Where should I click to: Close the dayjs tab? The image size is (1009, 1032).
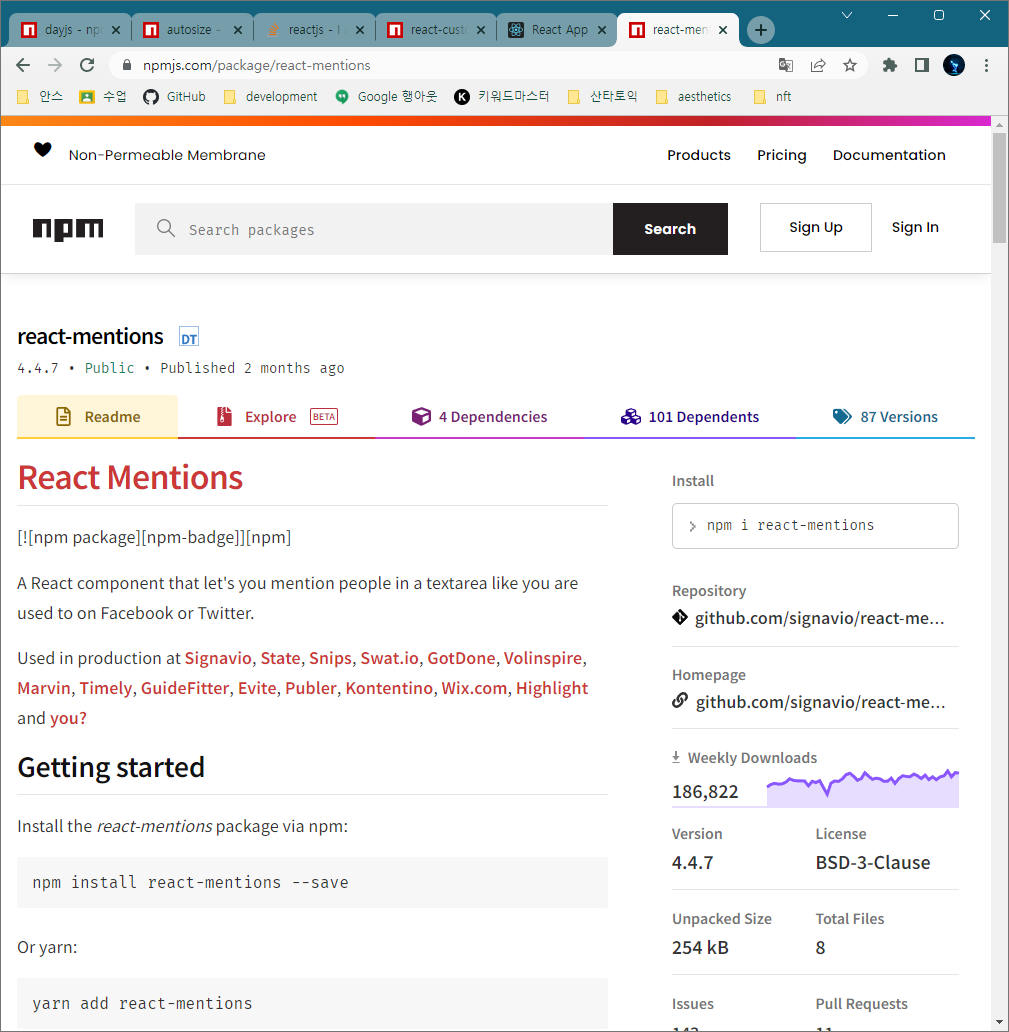click(x=116, y=30)
